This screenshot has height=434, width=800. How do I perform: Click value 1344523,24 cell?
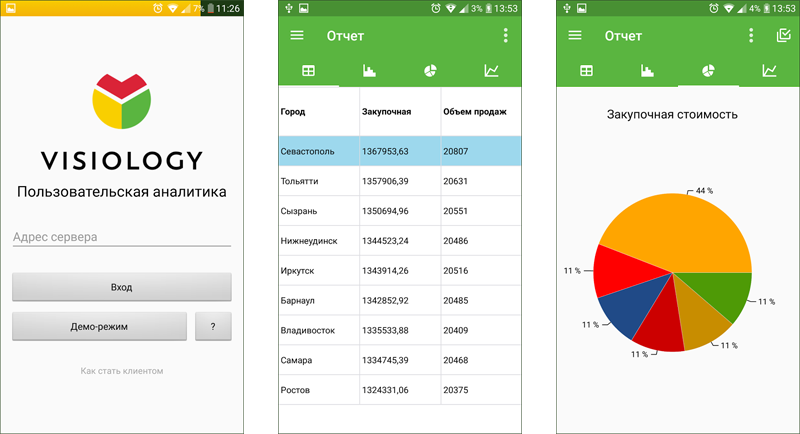400,241
